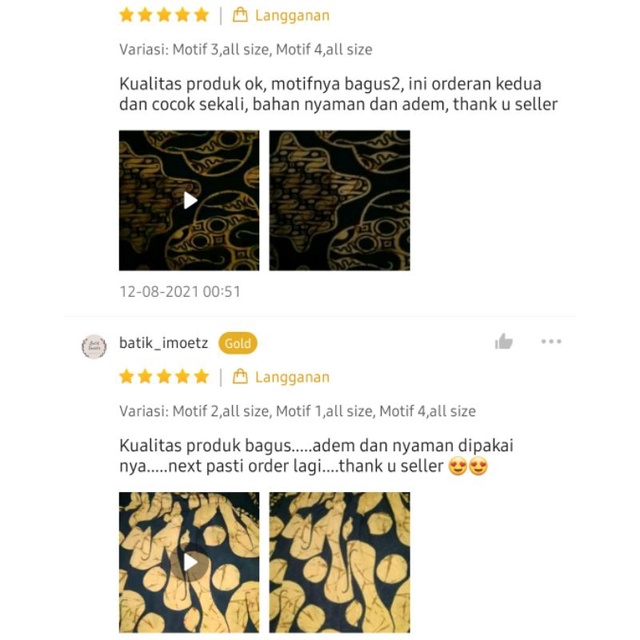
Task: Click the first star in batik_imoetz rating
Action: pos(127,377)
